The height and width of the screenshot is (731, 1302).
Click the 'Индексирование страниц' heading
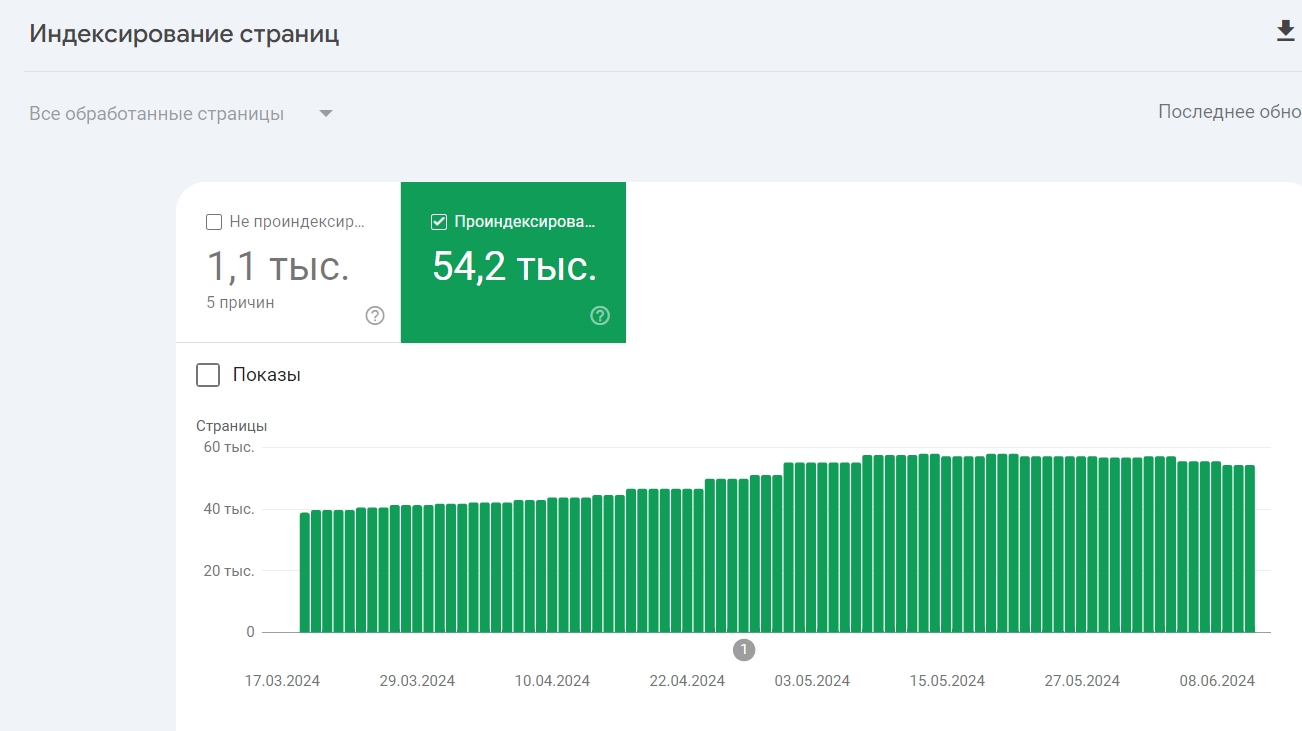coord(184,34)
